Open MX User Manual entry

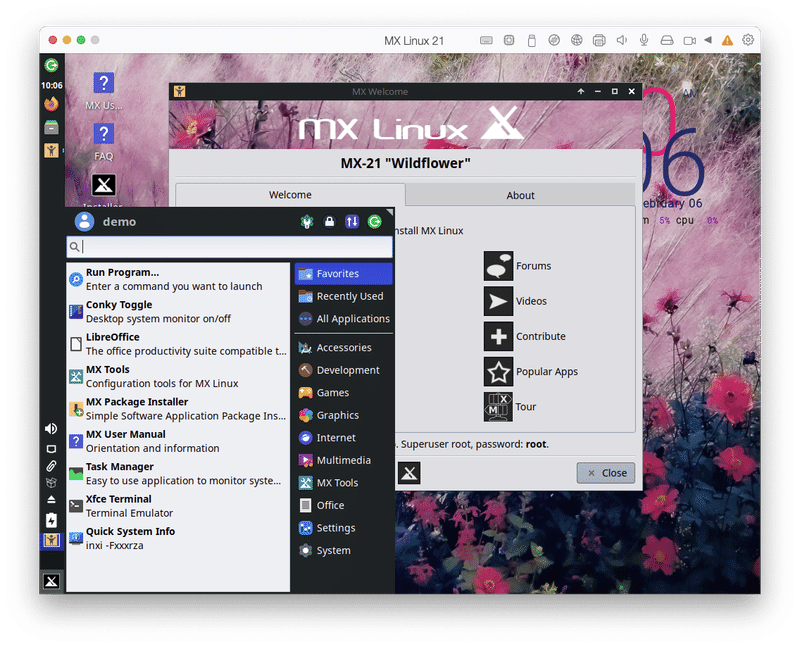[x=178, y=441]
